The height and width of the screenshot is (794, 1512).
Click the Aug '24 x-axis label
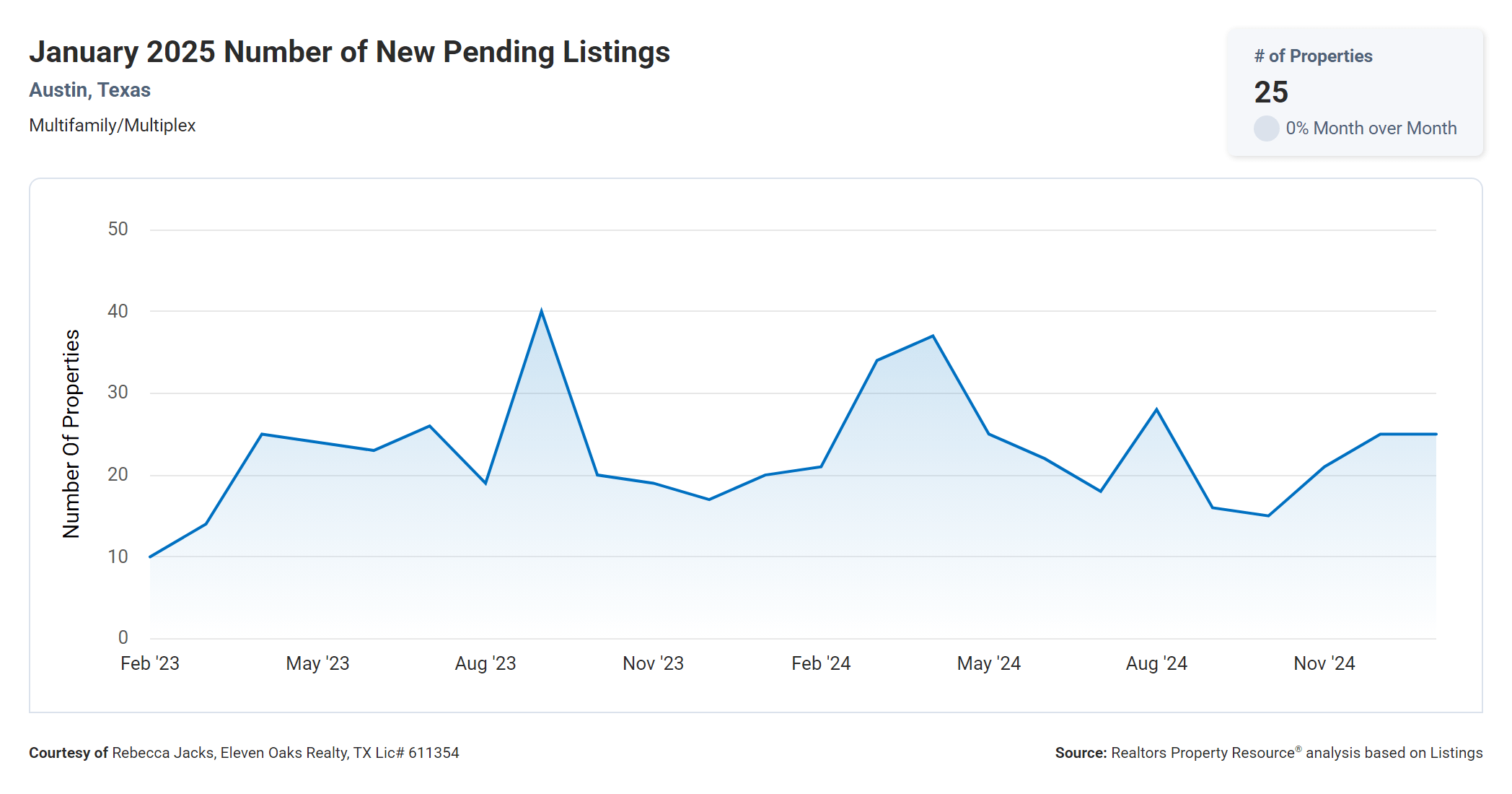coord(1156,663)
